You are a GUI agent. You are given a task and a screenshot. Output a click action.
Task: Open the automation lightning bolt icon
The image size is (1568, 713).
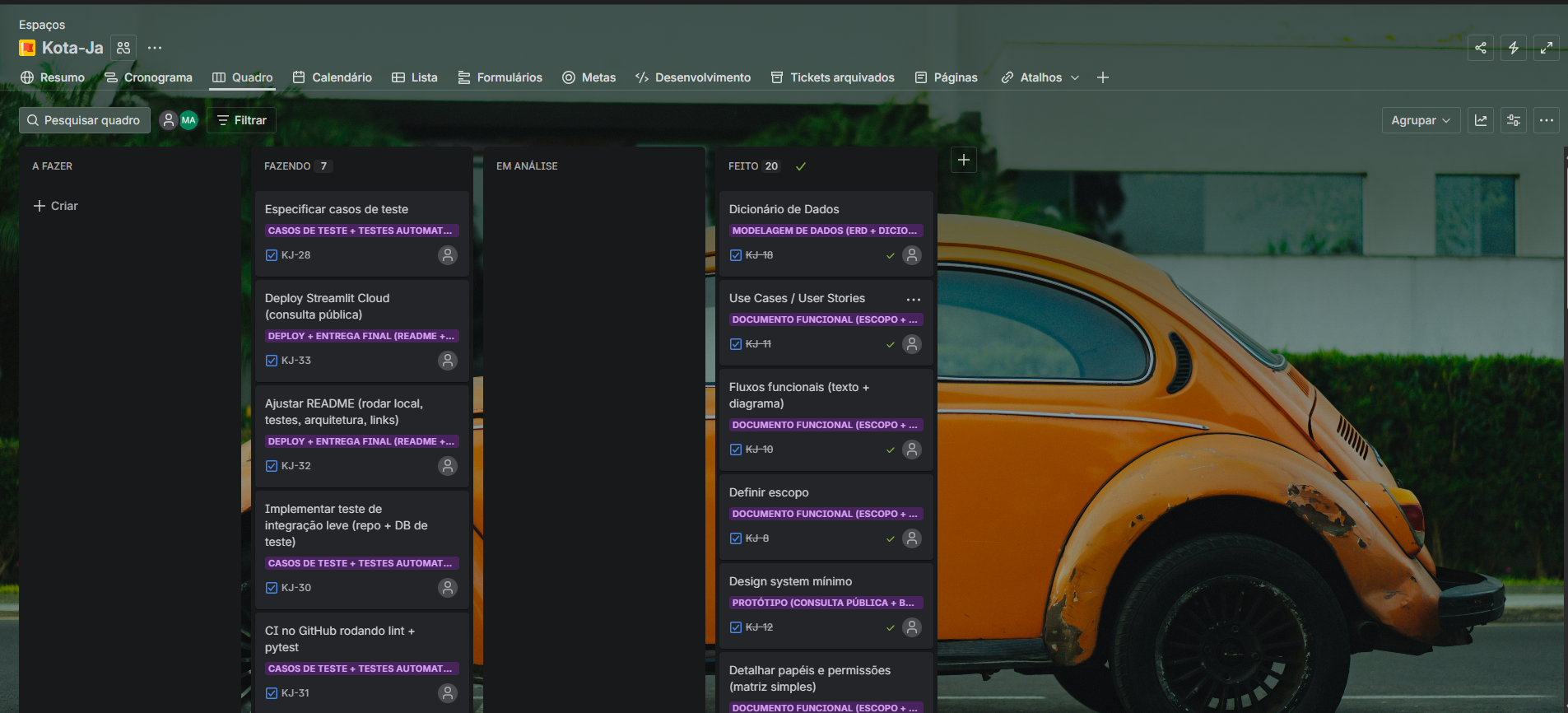[x=1513, y=48]
